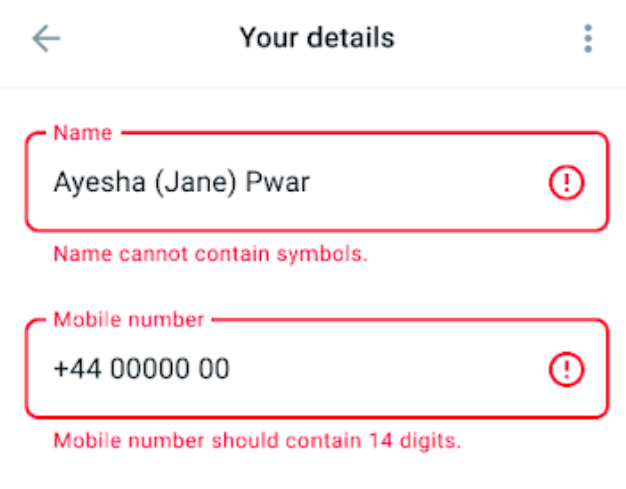The image size is (626, 489).
Task: Click the "Mobile number" field label
Action: (x=129, y=320)
